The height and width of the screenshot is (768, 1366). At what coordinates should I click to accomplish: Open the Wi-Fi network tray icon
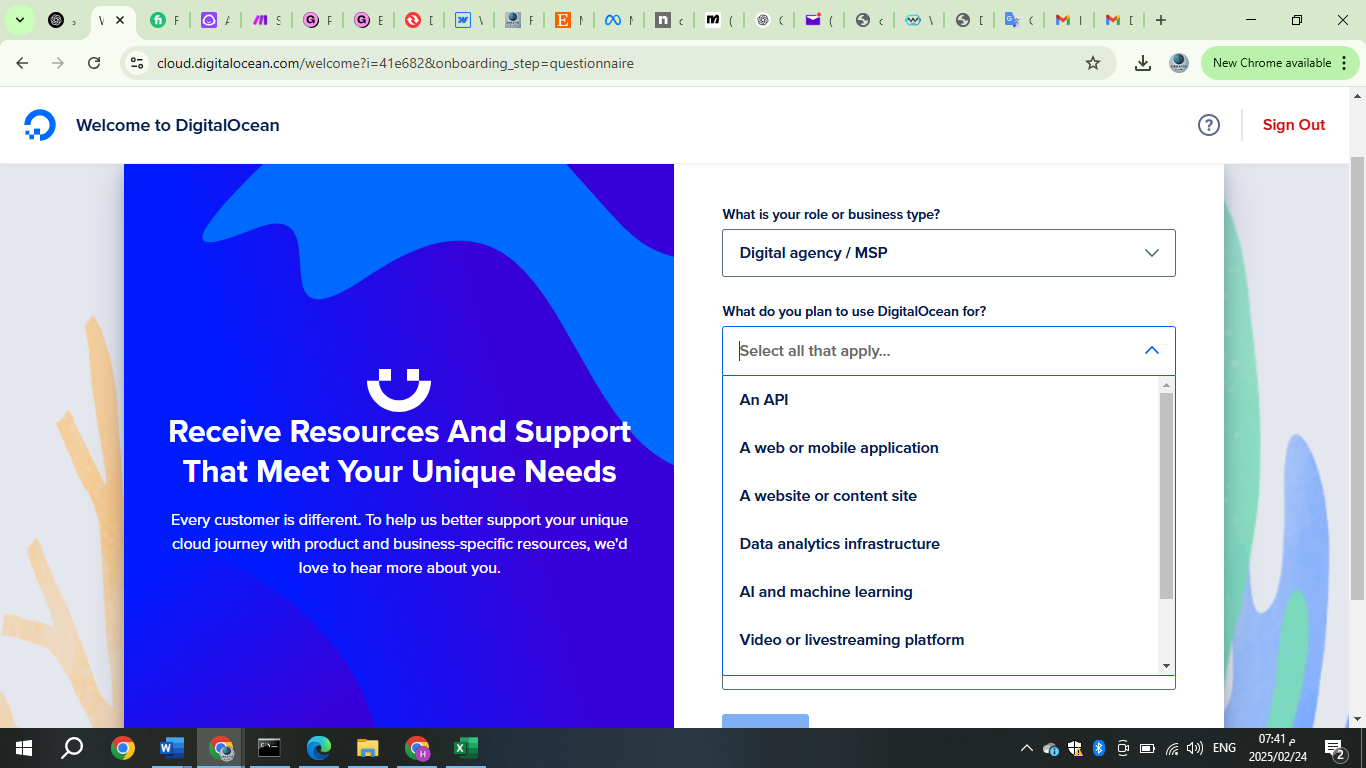pos(1171,748)
